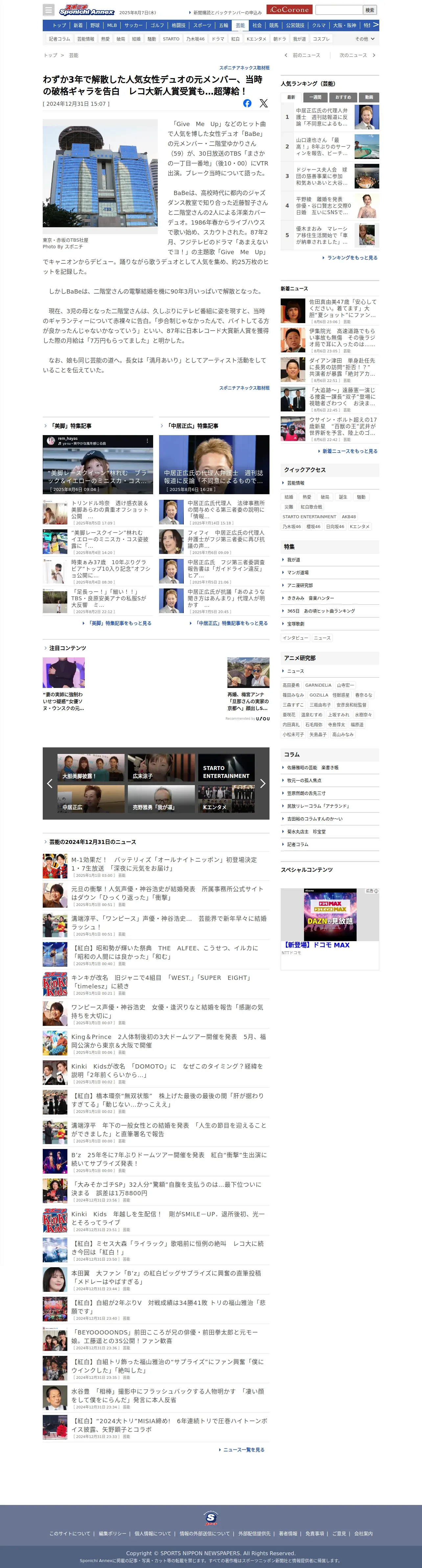Select the 乃木坂46 sub-menu item

(x=196, y=39)
